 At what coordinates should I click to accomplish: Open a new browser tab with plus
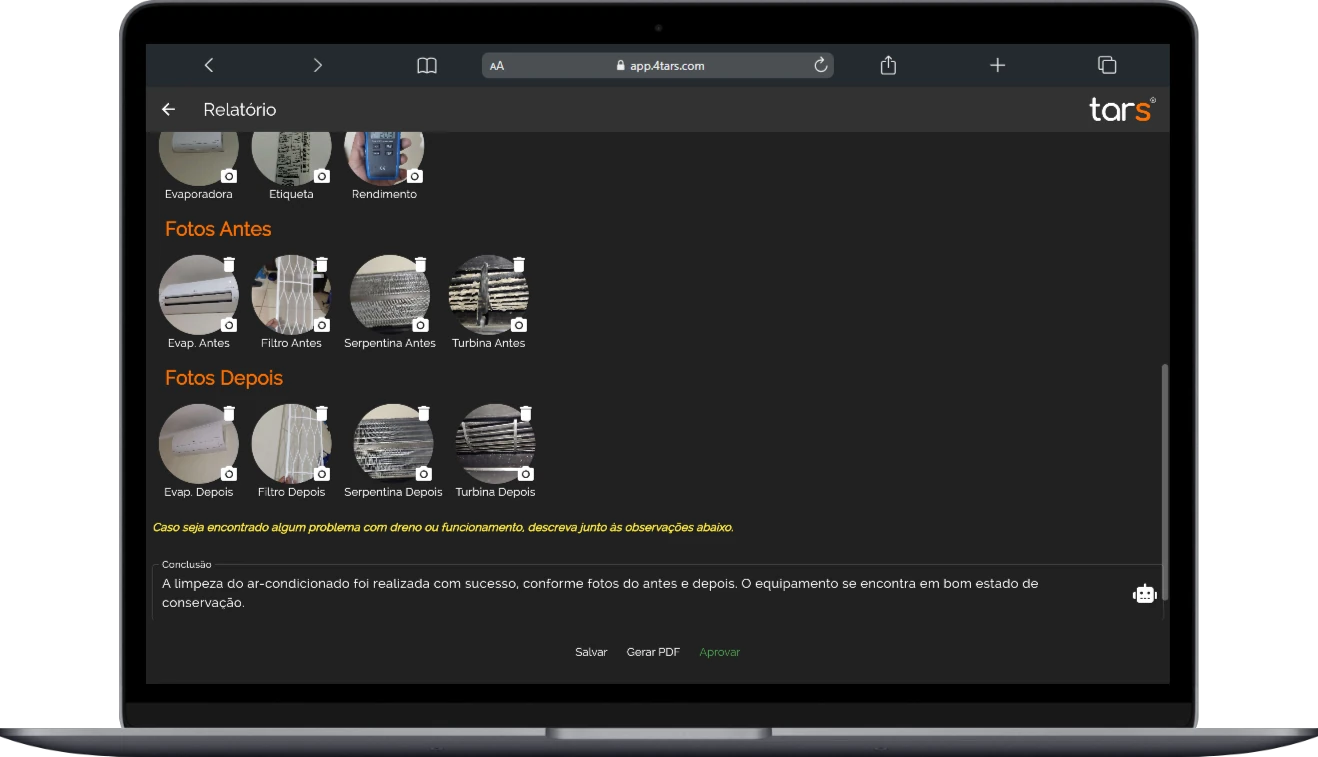(997, 65)
